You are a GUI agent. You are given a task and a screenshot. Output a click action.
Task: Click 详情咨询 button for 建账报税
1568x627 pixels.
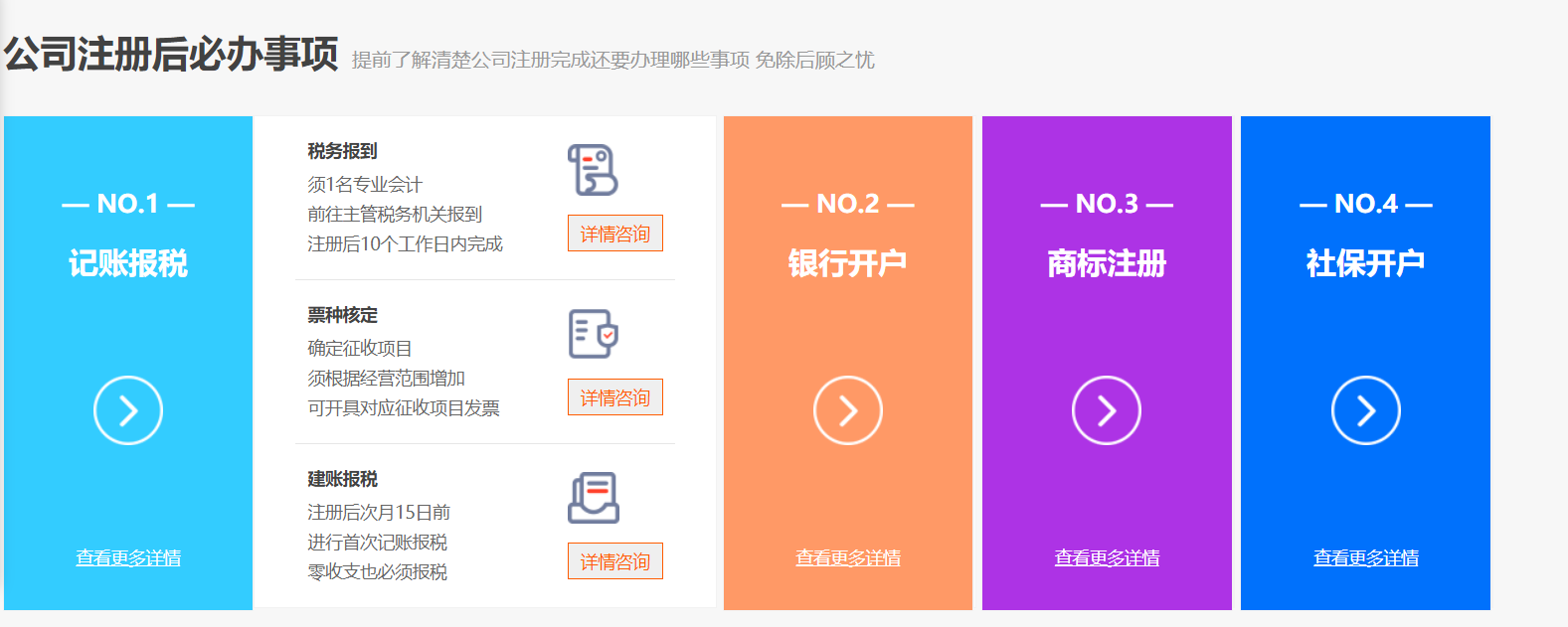point(614,561)
